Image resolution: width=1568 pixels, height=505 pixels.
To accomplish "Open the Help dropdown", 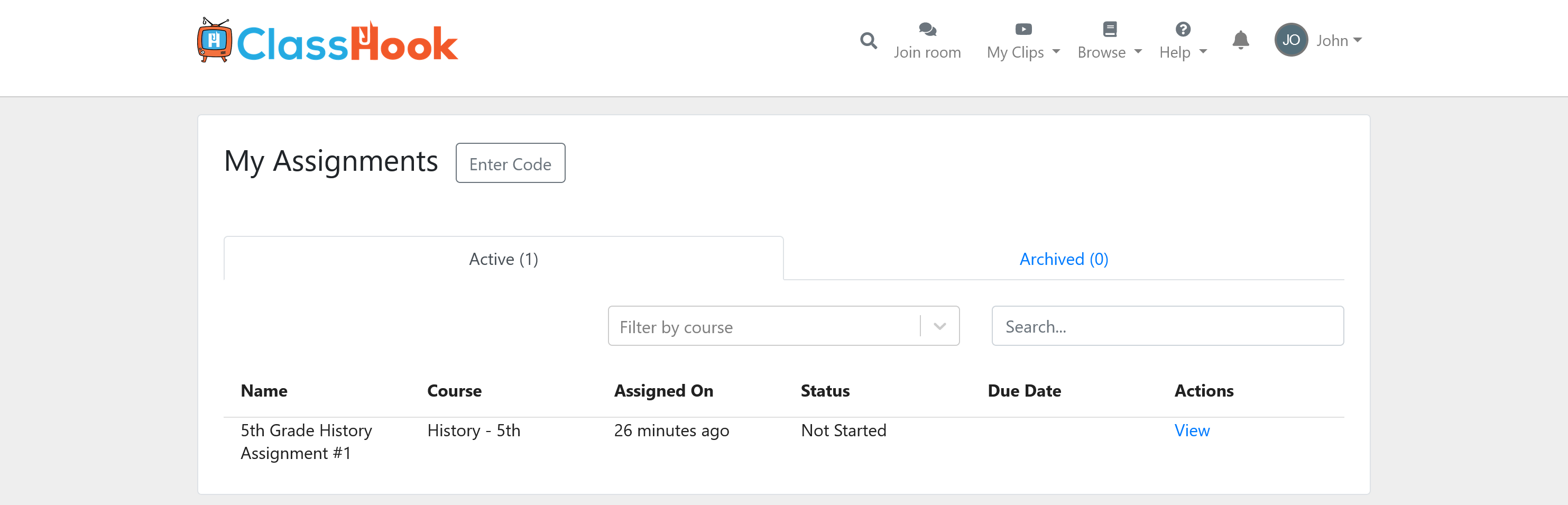I will (1182, 52).
